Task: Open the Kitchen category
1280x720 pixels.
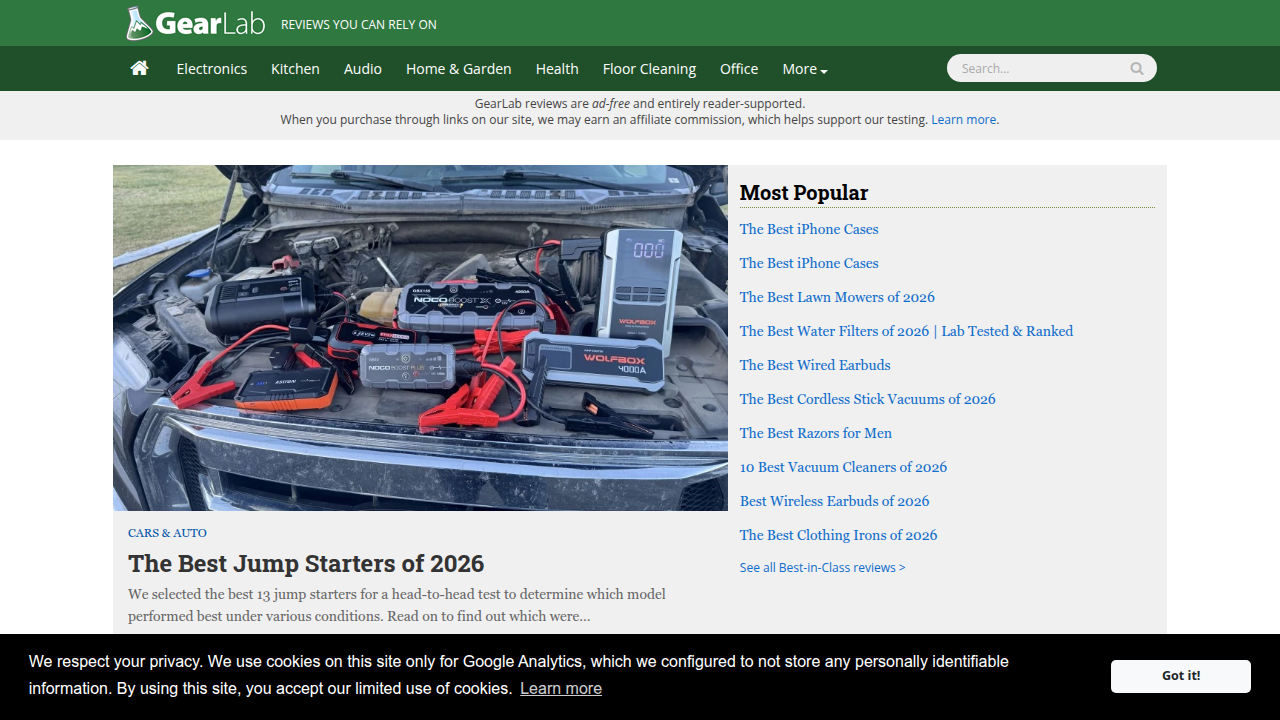Action: [x=295, y=69]
